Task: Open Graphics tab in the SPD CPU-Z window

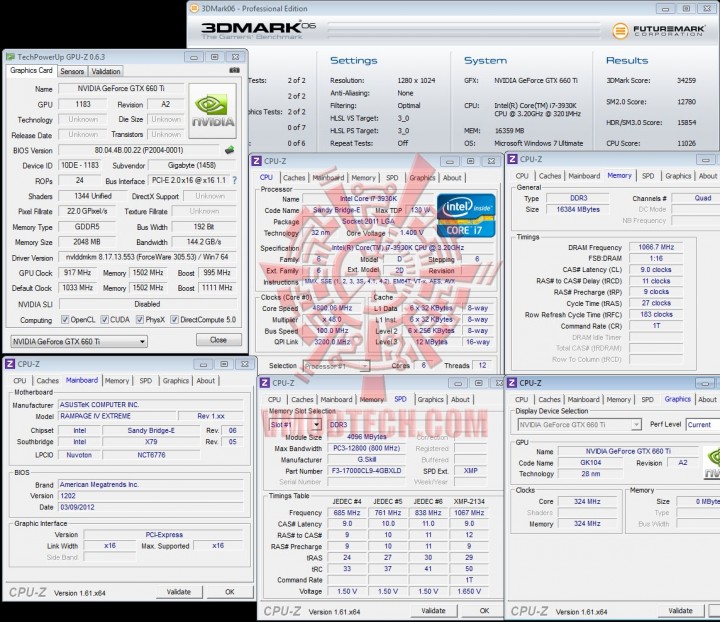Action: click(x=430, y=399)
